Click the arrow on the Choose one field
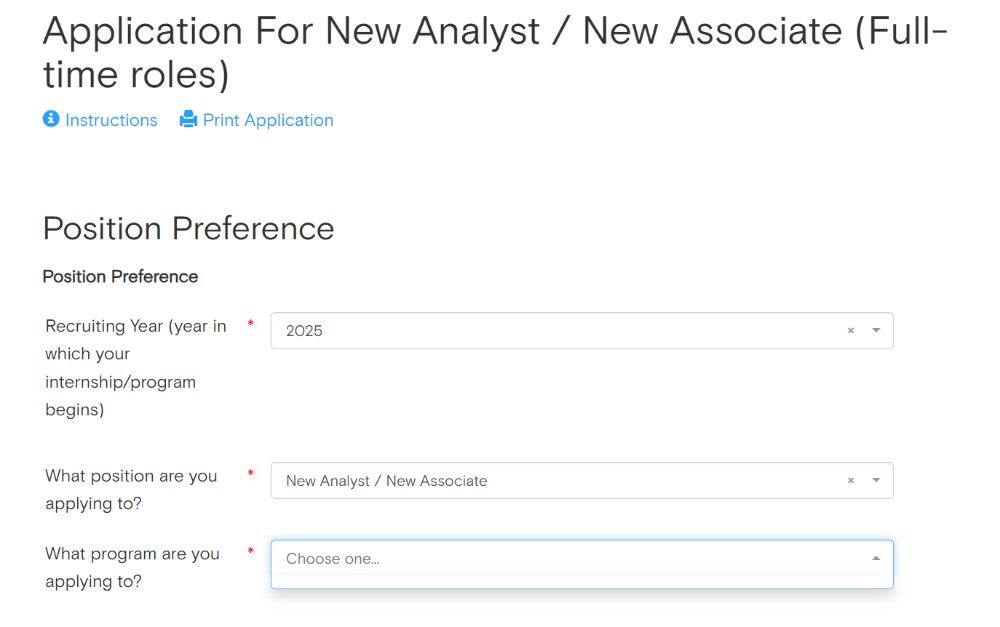 coord(875,559)
